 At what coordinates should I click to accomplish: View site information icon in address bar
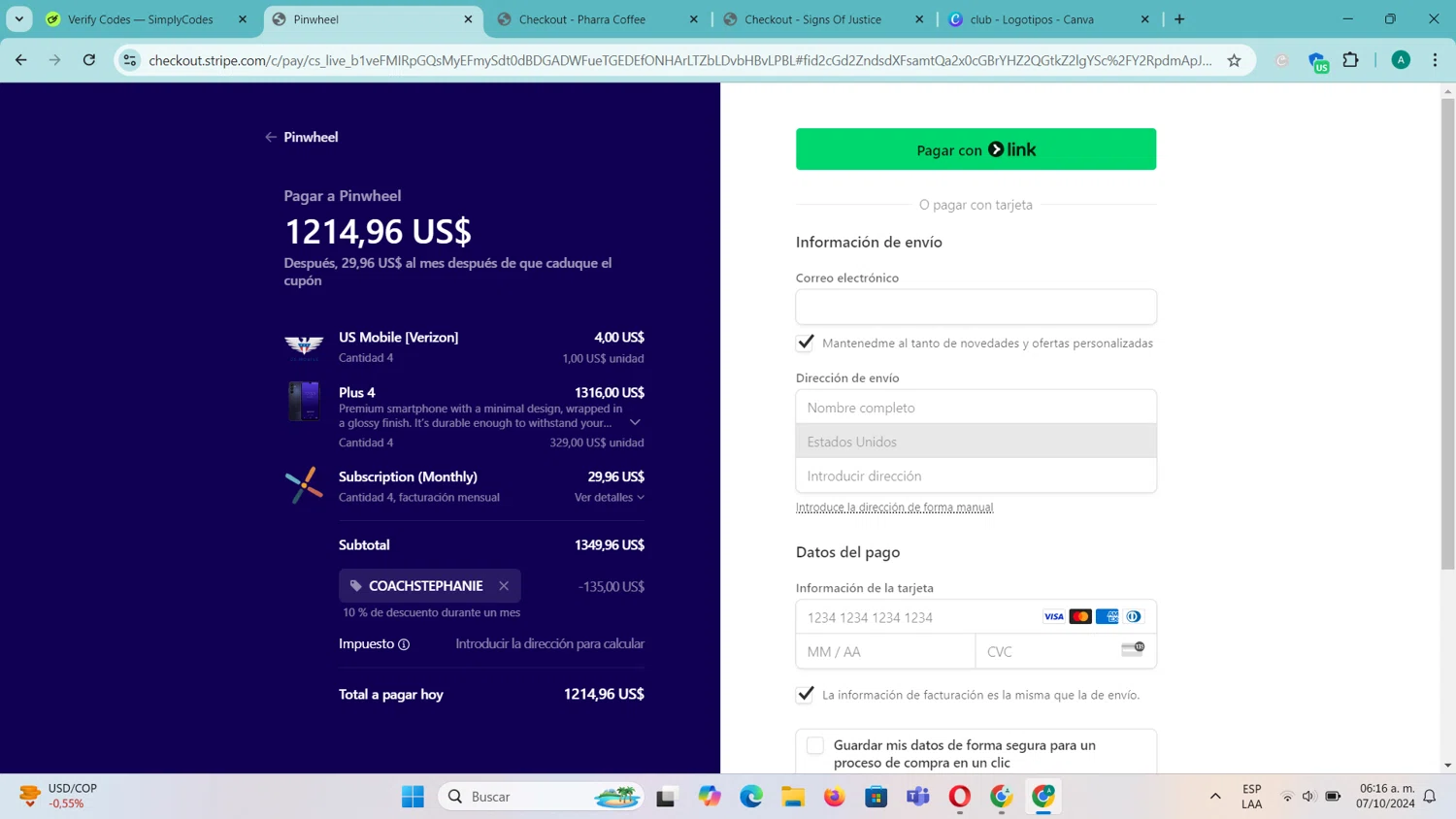(x=129, y=60)
